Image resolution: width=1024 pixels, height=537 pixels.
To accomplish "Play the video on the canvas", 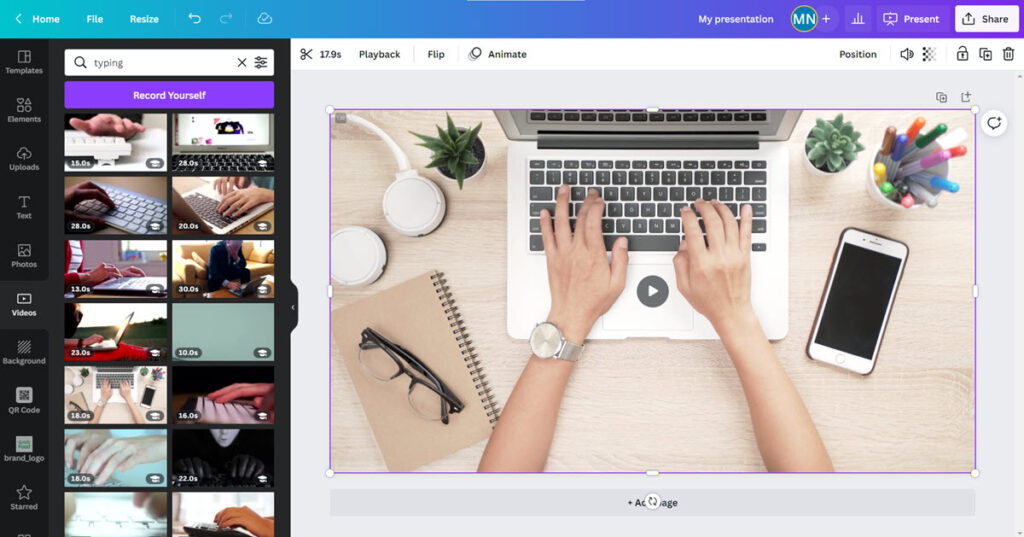I will [x=652, y=291].
